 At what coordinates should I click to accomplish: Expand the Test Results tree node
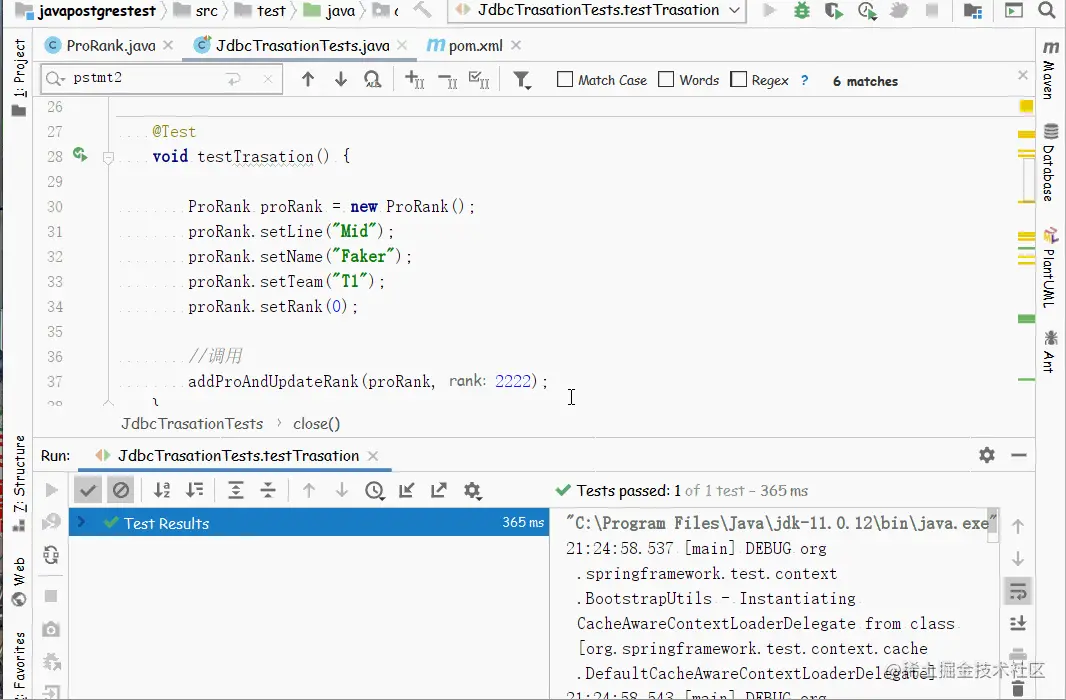[x=82, y=523]
